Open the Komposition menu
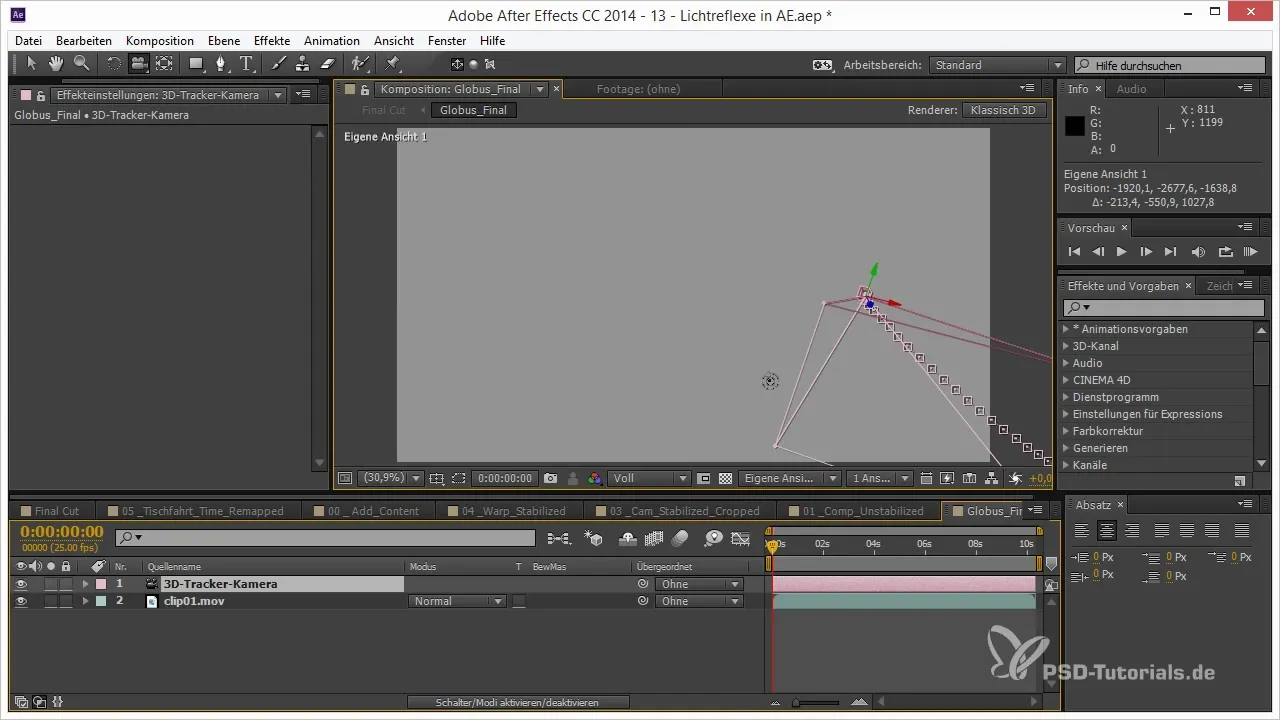Viewport: 1280px width, 720px height. click(160, 41)
